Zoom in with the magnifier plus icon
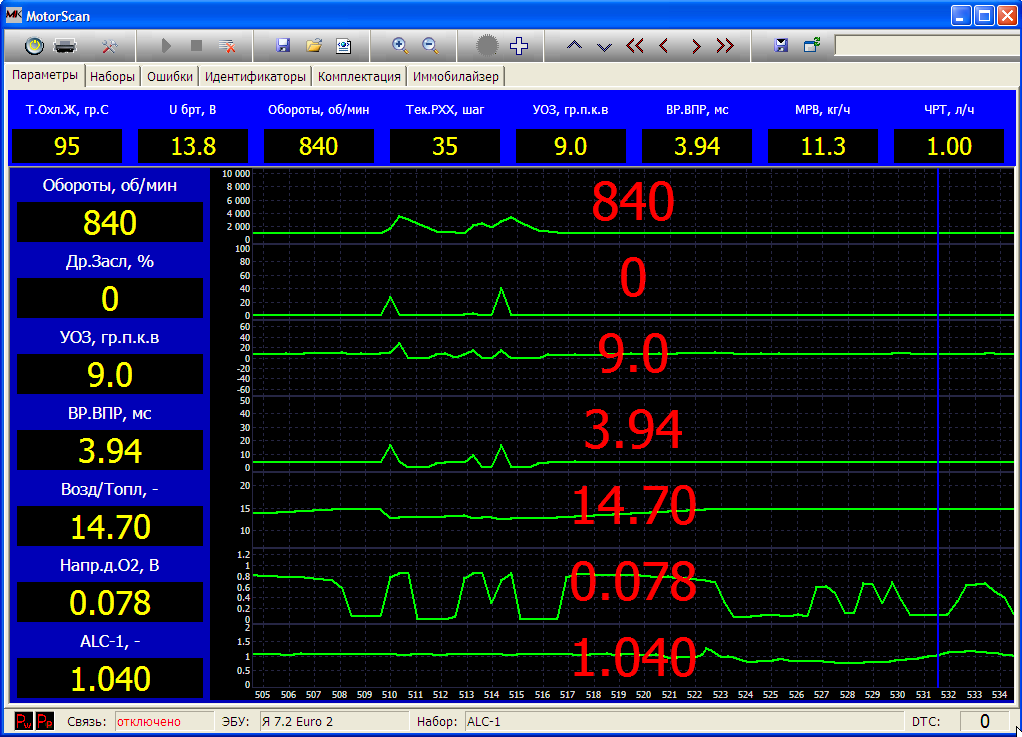1022x737 pixels. coord(400,46)
